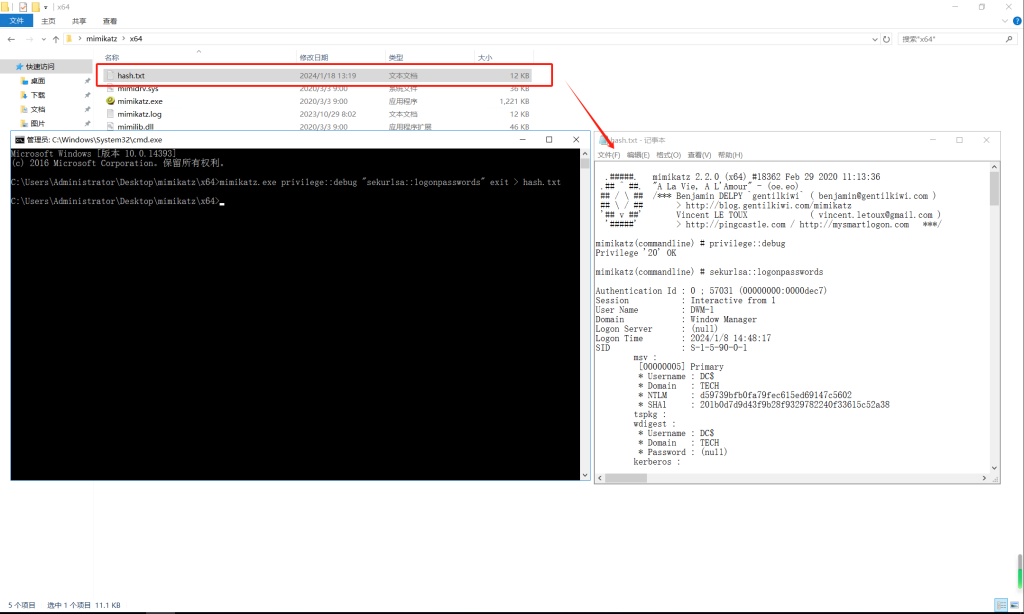This screenshot has width=1024, height=614.
Task: Open 编辑(E) menu in Notepad
Action: coord(638,155)
